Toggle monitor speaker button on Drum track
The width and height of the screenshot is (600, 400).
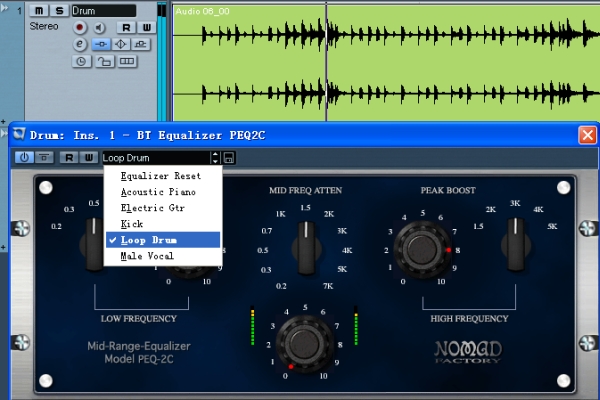click(x=99, y=28)
